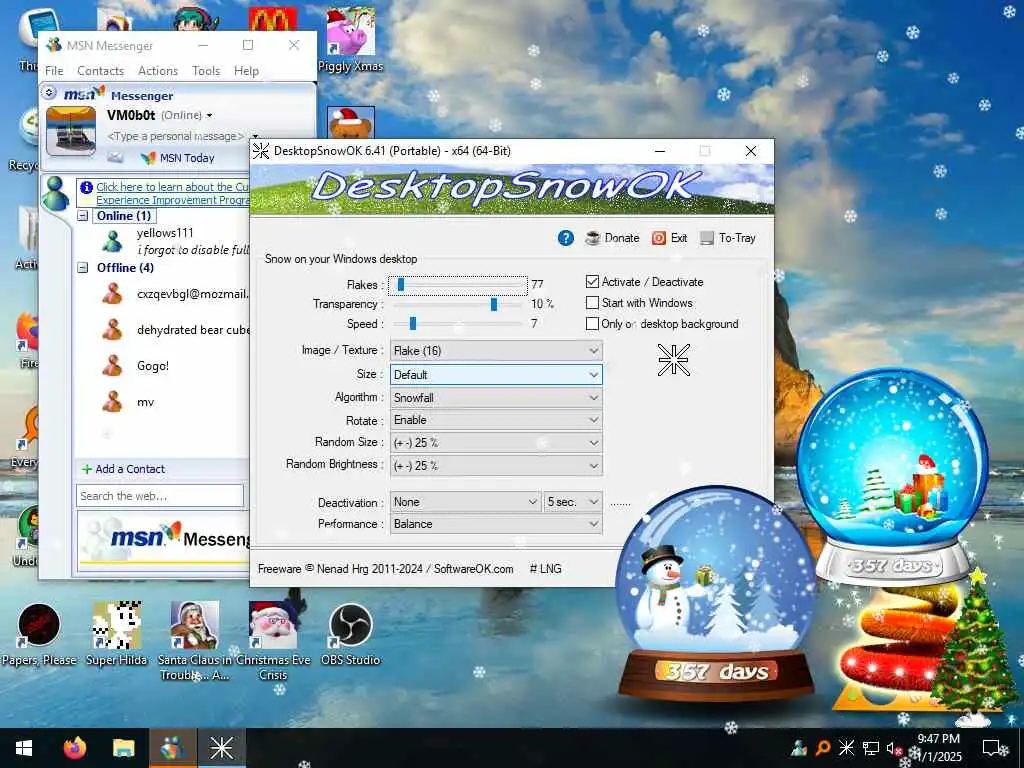The image size is (1024, 768).
Task: Click Add a Contact in Messenger
Action: click(123, 469)
